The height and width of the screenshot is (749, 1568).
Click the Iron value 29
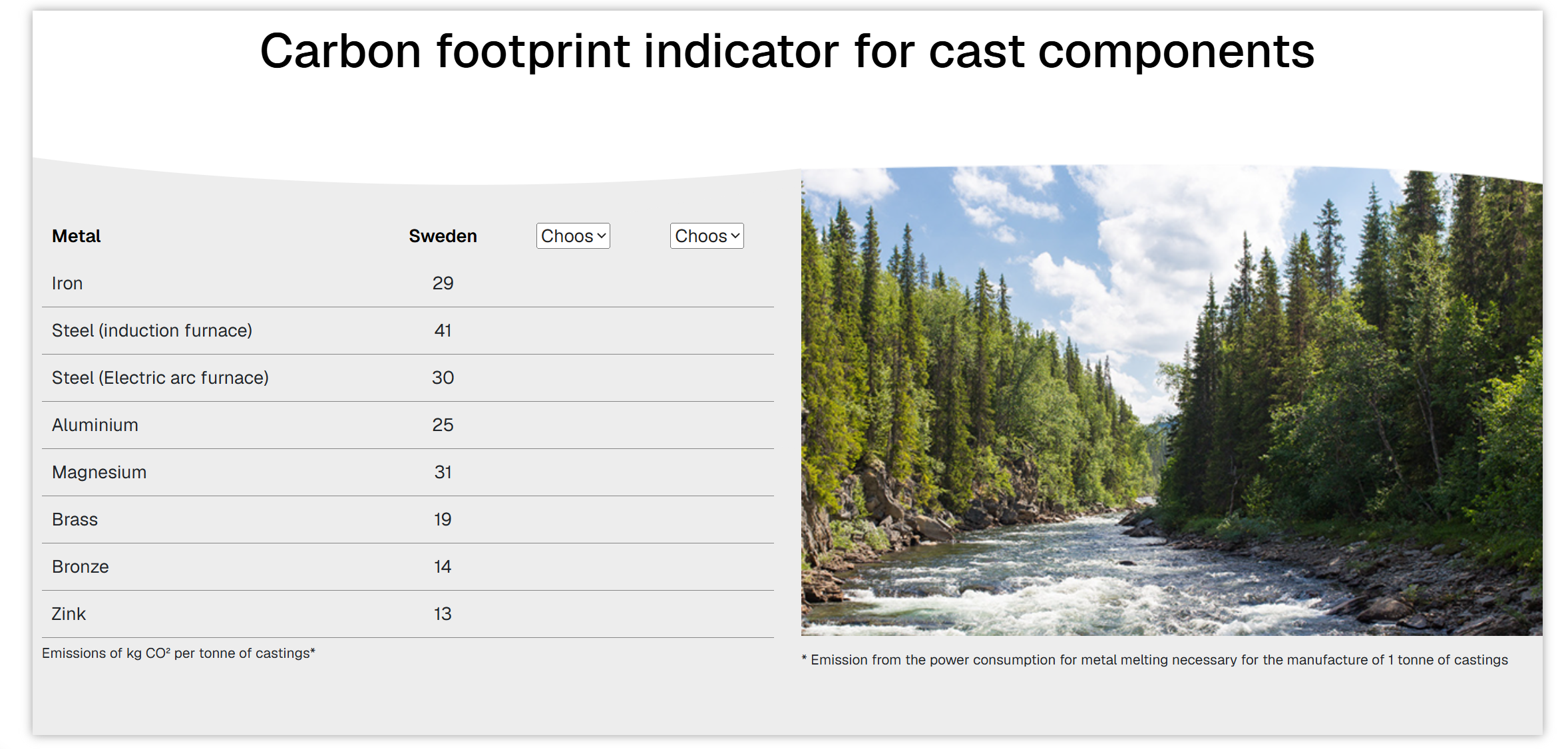pos(443,283)
